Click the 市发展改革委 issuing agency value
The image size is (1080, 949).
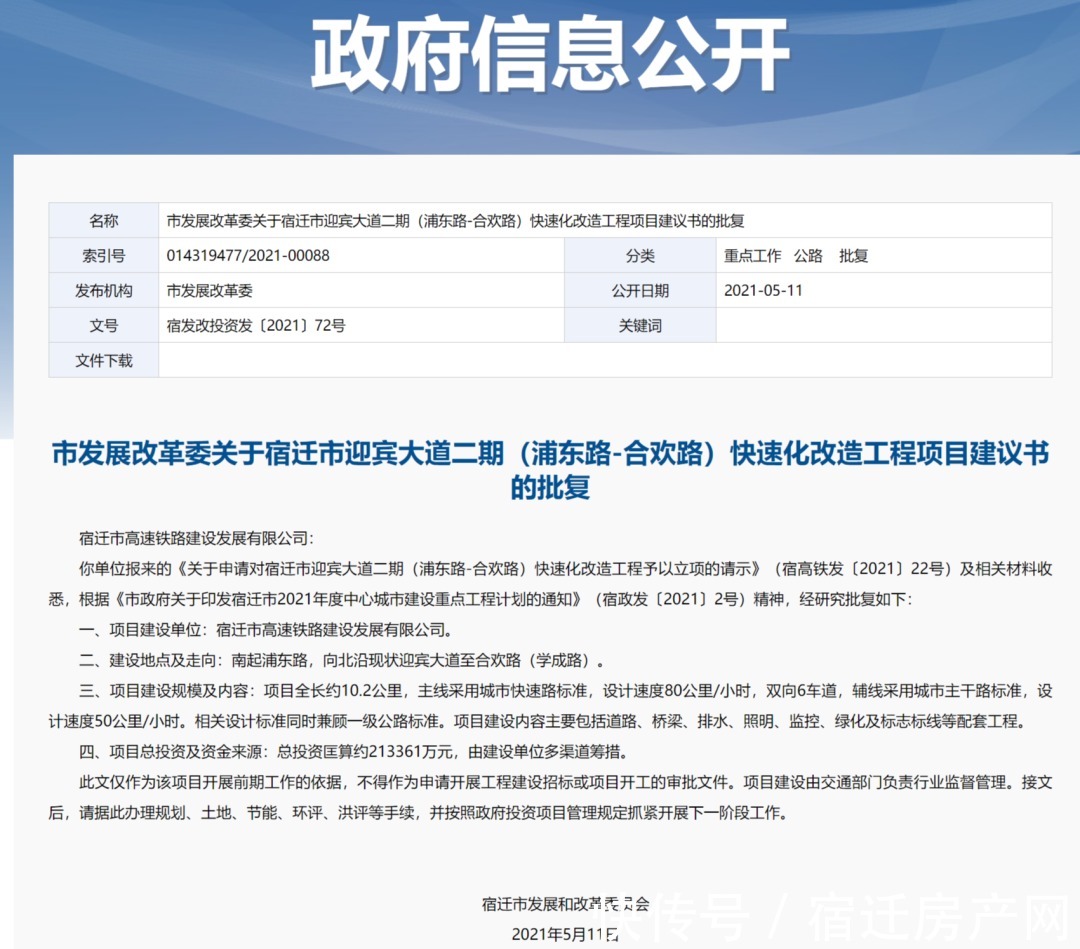tap(209, 291)
